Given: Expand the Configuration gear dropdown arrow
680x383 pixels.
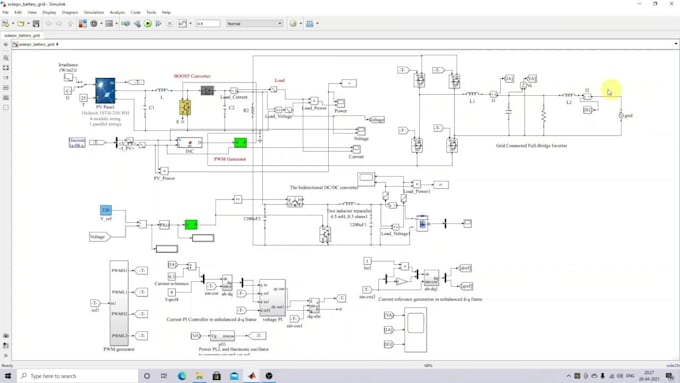Looking at the screenshot, I should (x=101, y=23).
